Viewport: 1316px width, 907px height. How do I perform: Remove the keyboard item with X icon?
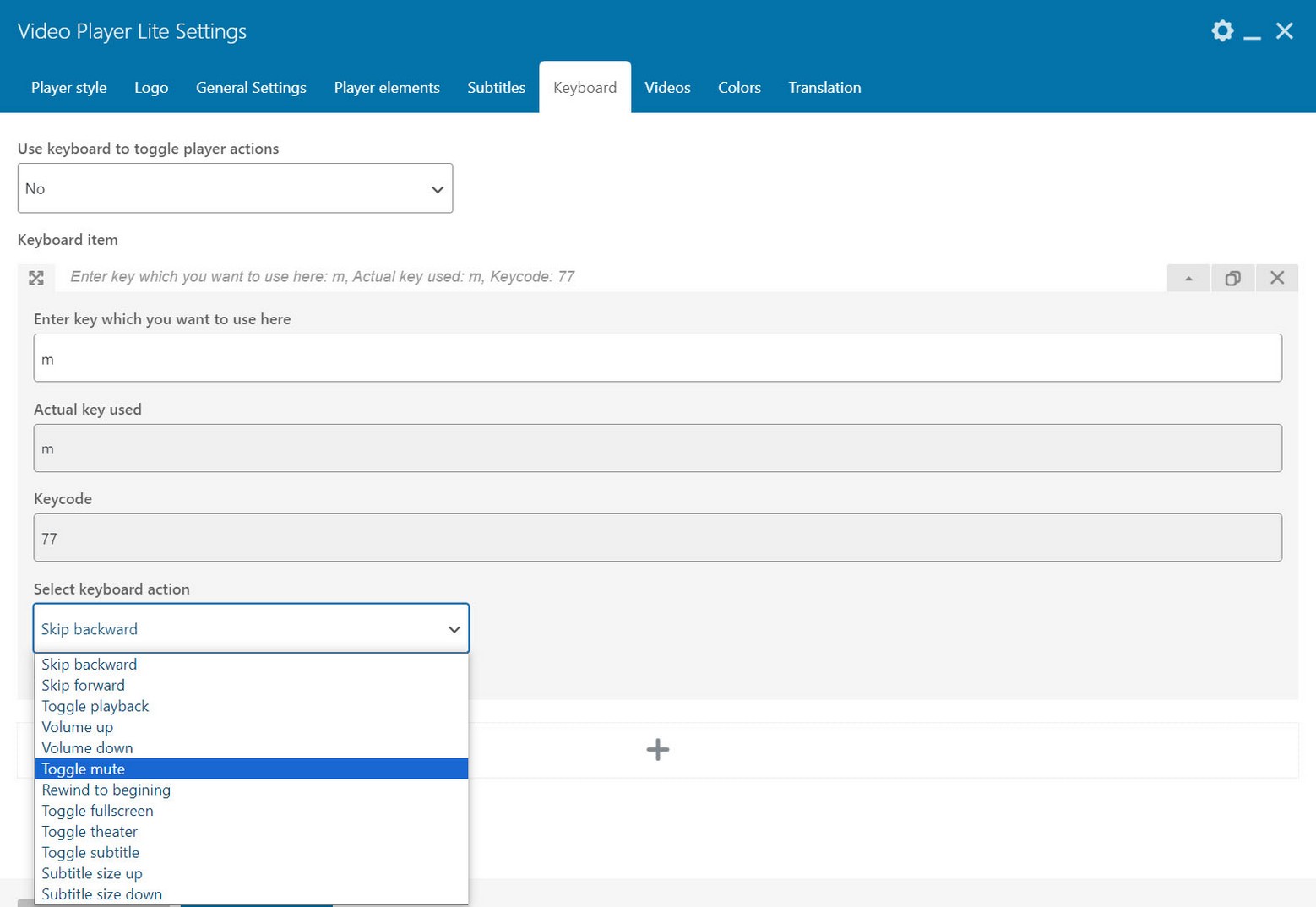tap(1276, 278)
